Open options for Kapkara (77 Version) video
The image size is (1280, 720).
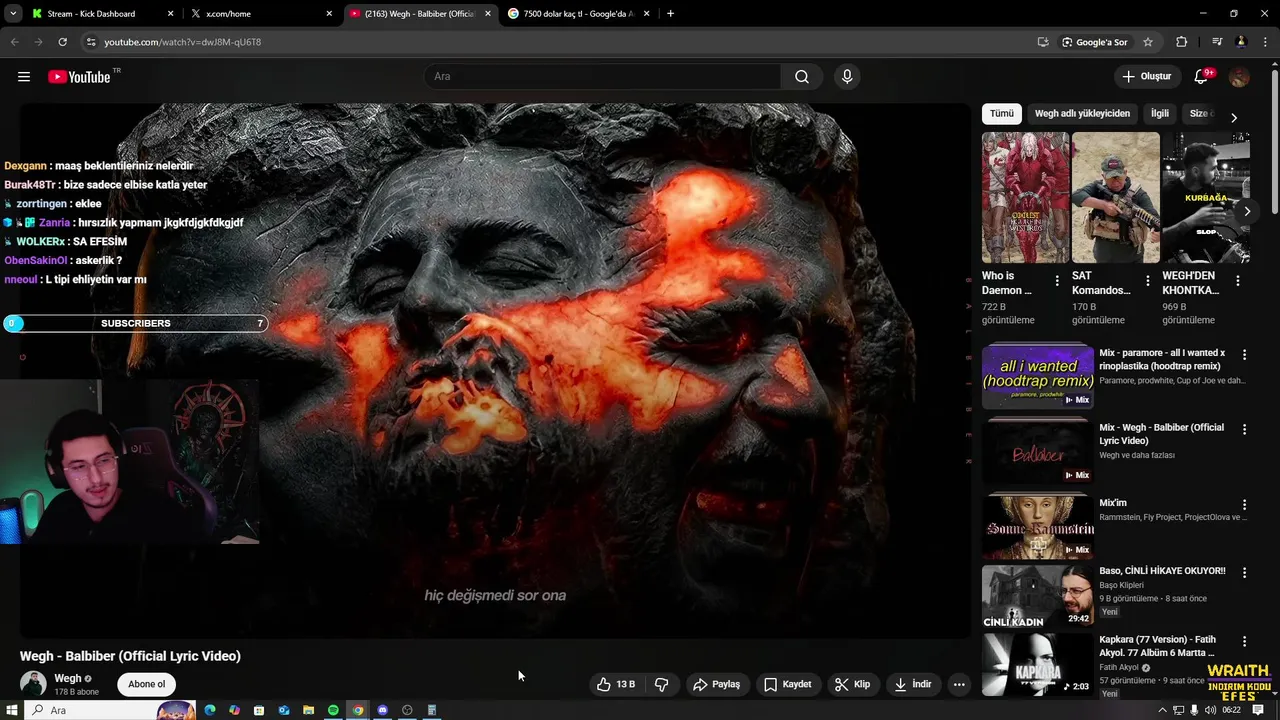tap(1244, 642)
